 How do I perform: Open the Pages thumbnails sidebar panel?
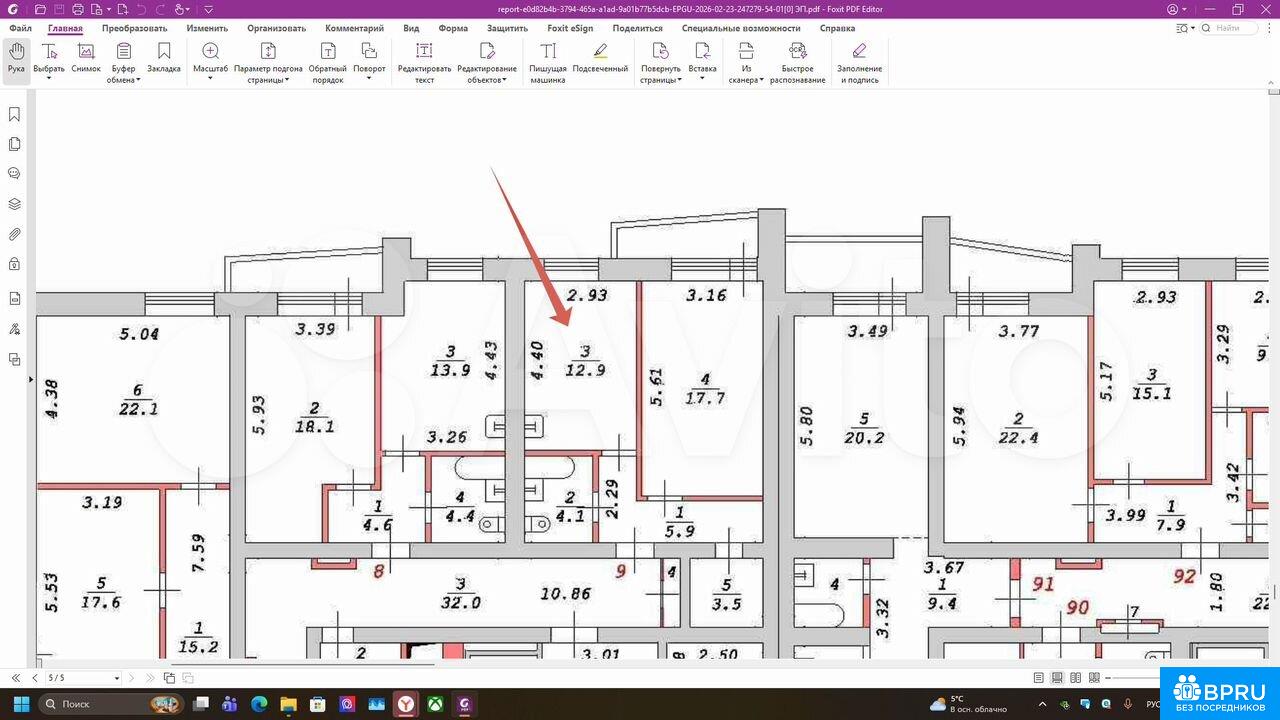pyautogui.click(x=14, y=144)
